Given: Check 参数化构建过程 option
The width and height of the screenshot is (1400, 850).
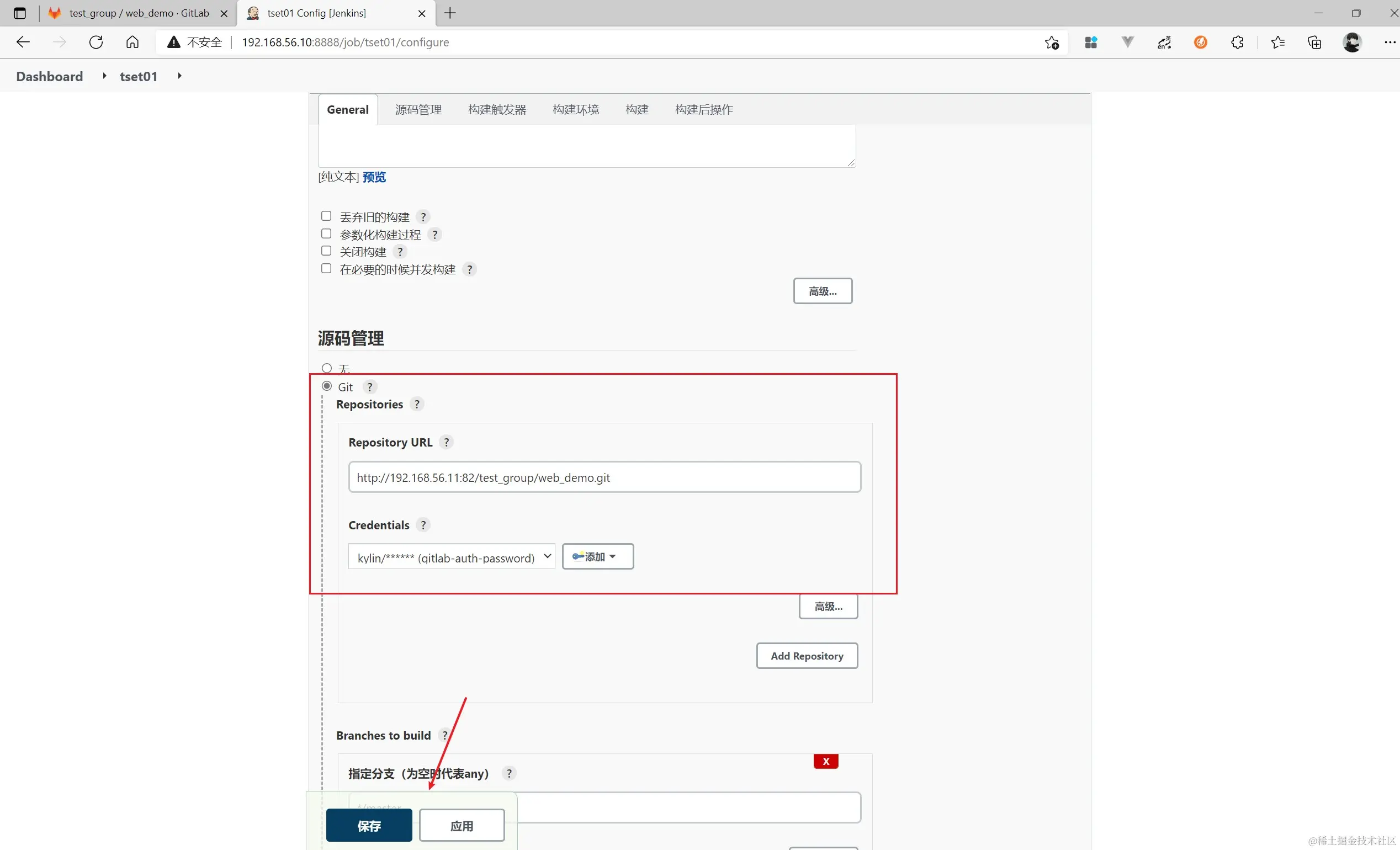Looking at the screenshot, I should pyautogui.click(x=326, y=233).
